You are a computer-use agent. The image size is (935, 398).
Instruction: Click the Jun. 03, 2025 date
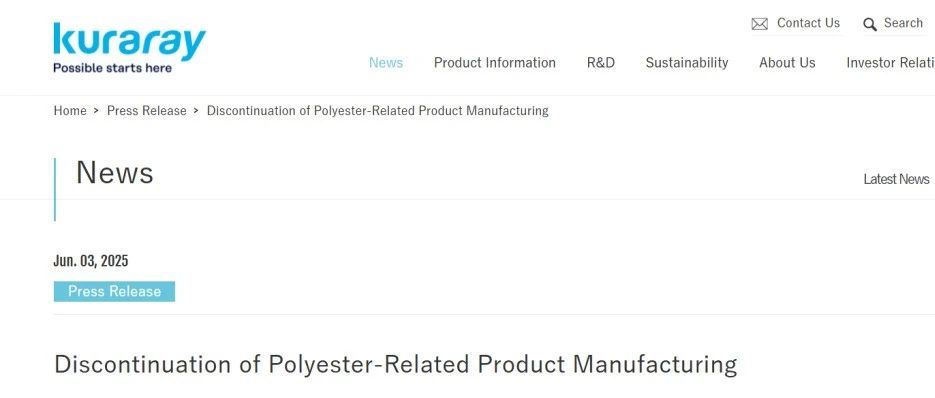[91, 261]
